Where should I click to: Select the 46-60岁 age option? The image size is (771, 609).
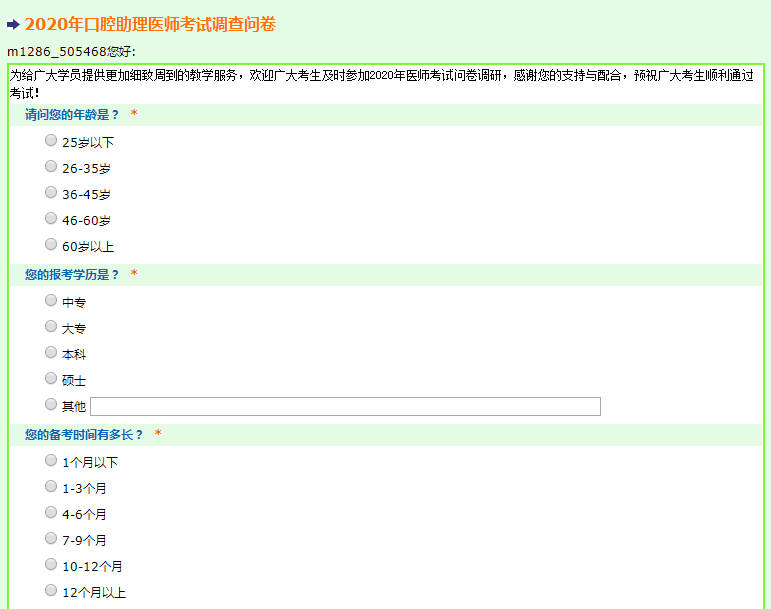pos(51,219)
